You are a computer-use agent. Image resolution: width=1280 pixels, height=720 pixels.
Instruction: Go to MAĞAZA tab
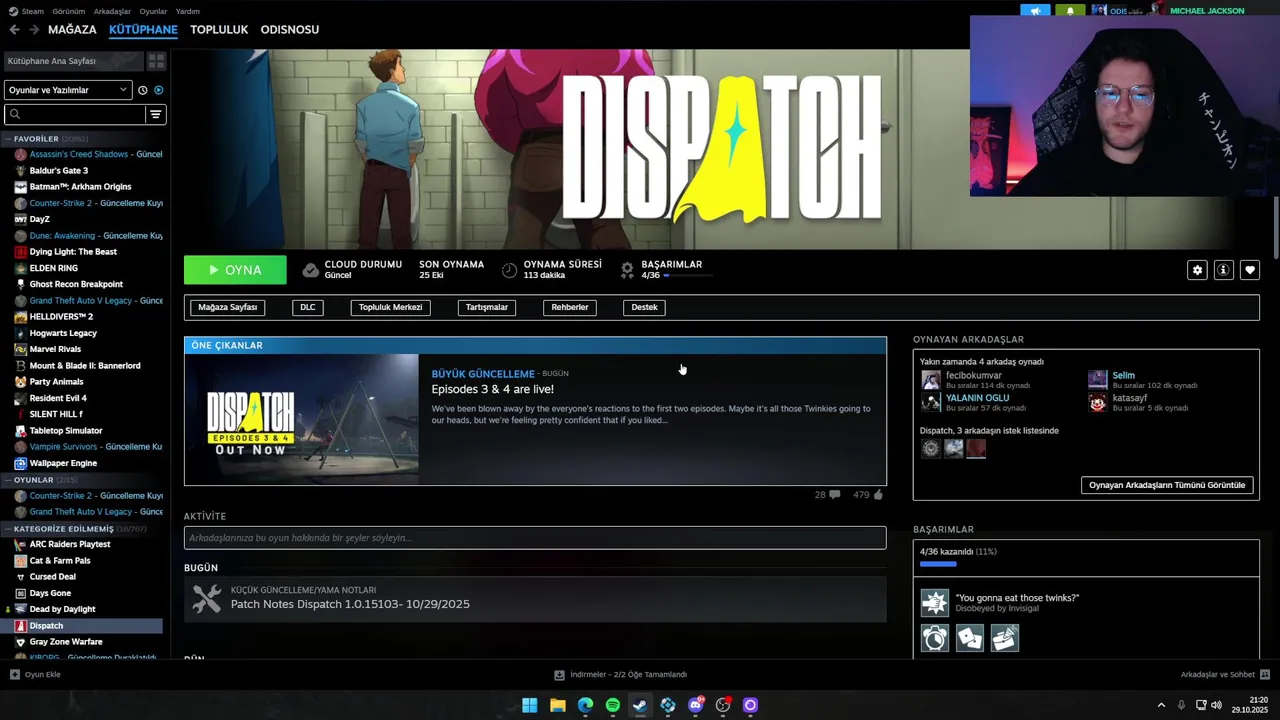72,30
